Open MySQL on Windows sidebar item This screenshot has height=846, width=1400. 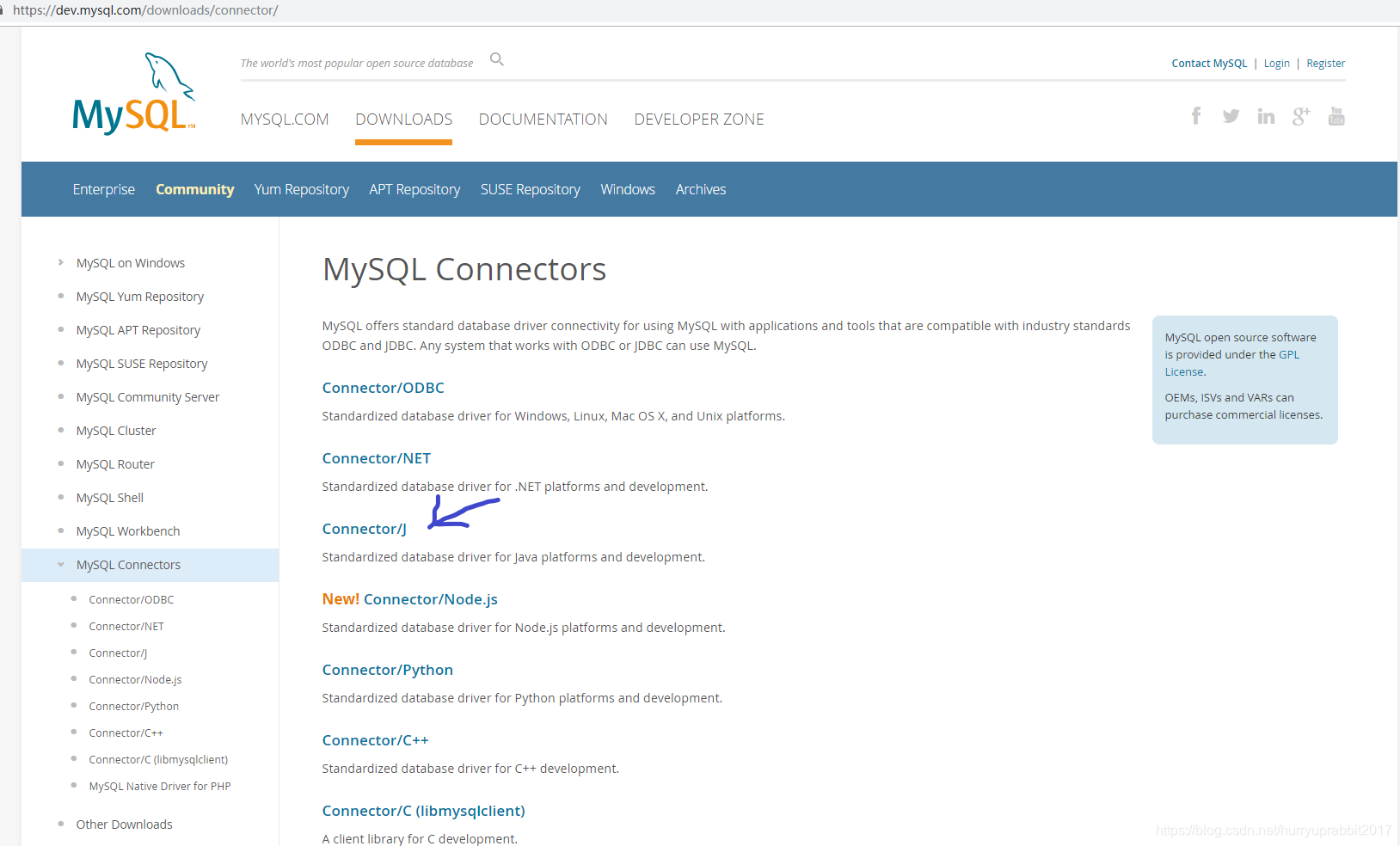[131, 263]
